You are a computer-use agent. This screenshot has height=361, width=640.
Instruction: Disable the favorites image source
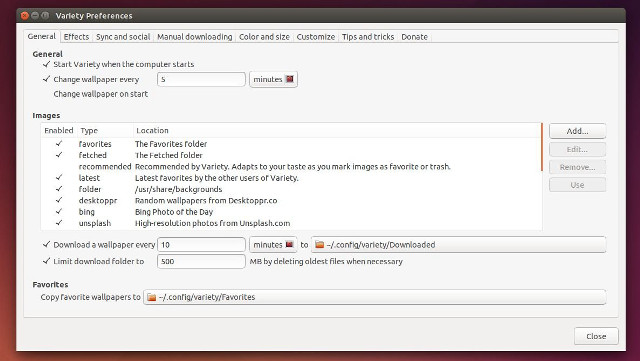coord(59,144)
